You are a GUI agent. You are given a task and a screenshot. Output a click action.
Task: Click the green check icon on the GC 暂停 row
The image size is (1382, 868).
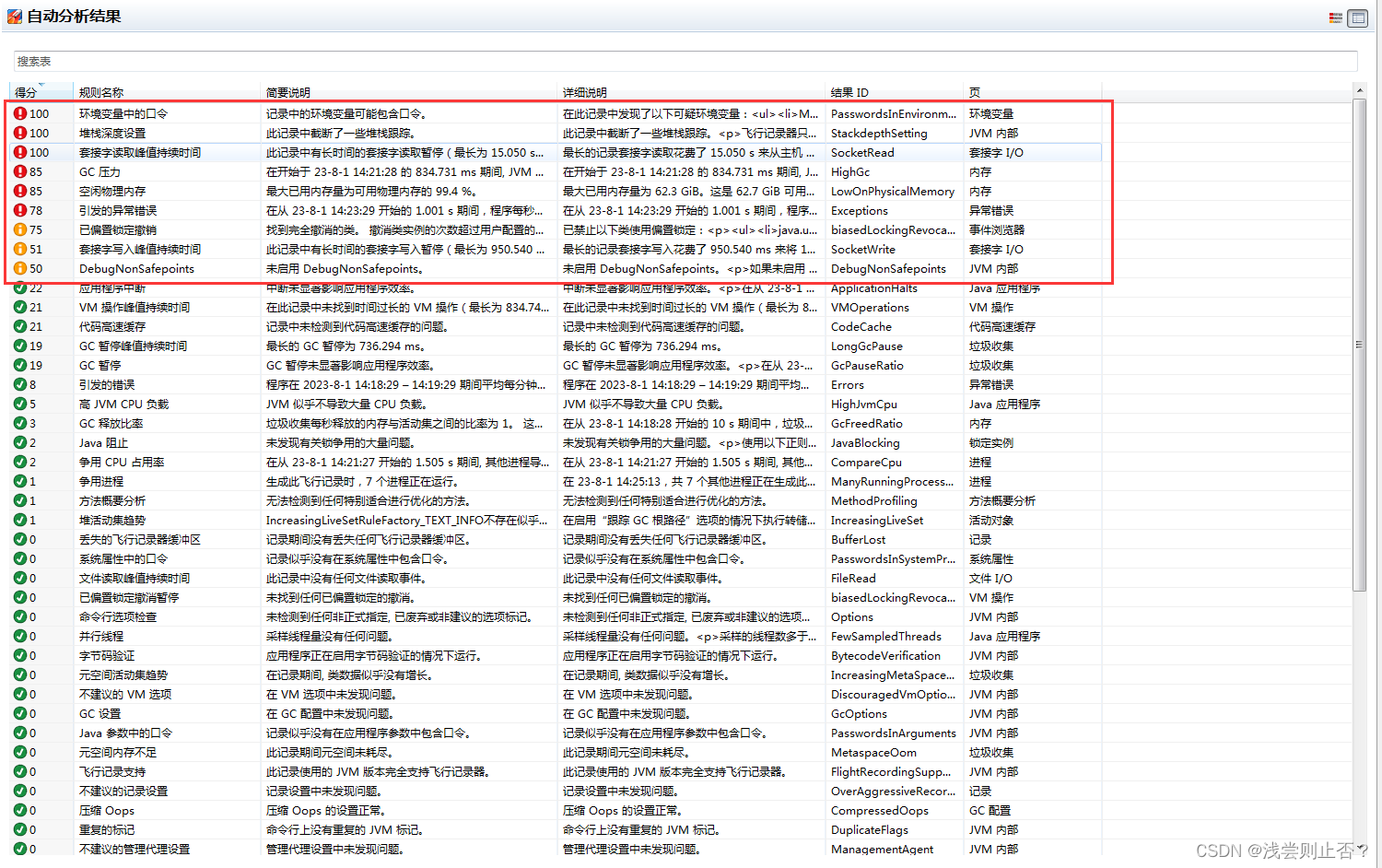(x=22, y=365)
